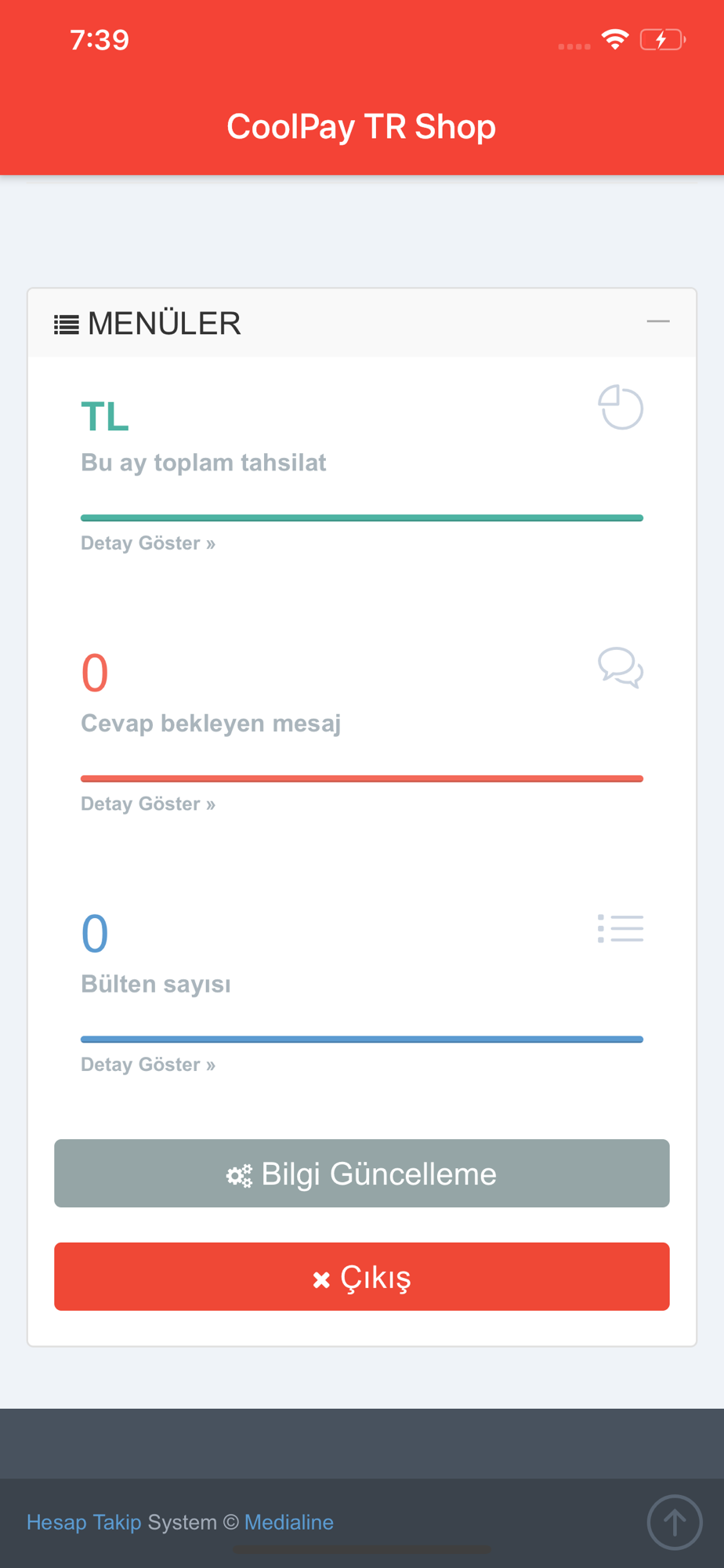Tap the battery charging icon
724x1568 pixels.
click(x=663, y=39)
